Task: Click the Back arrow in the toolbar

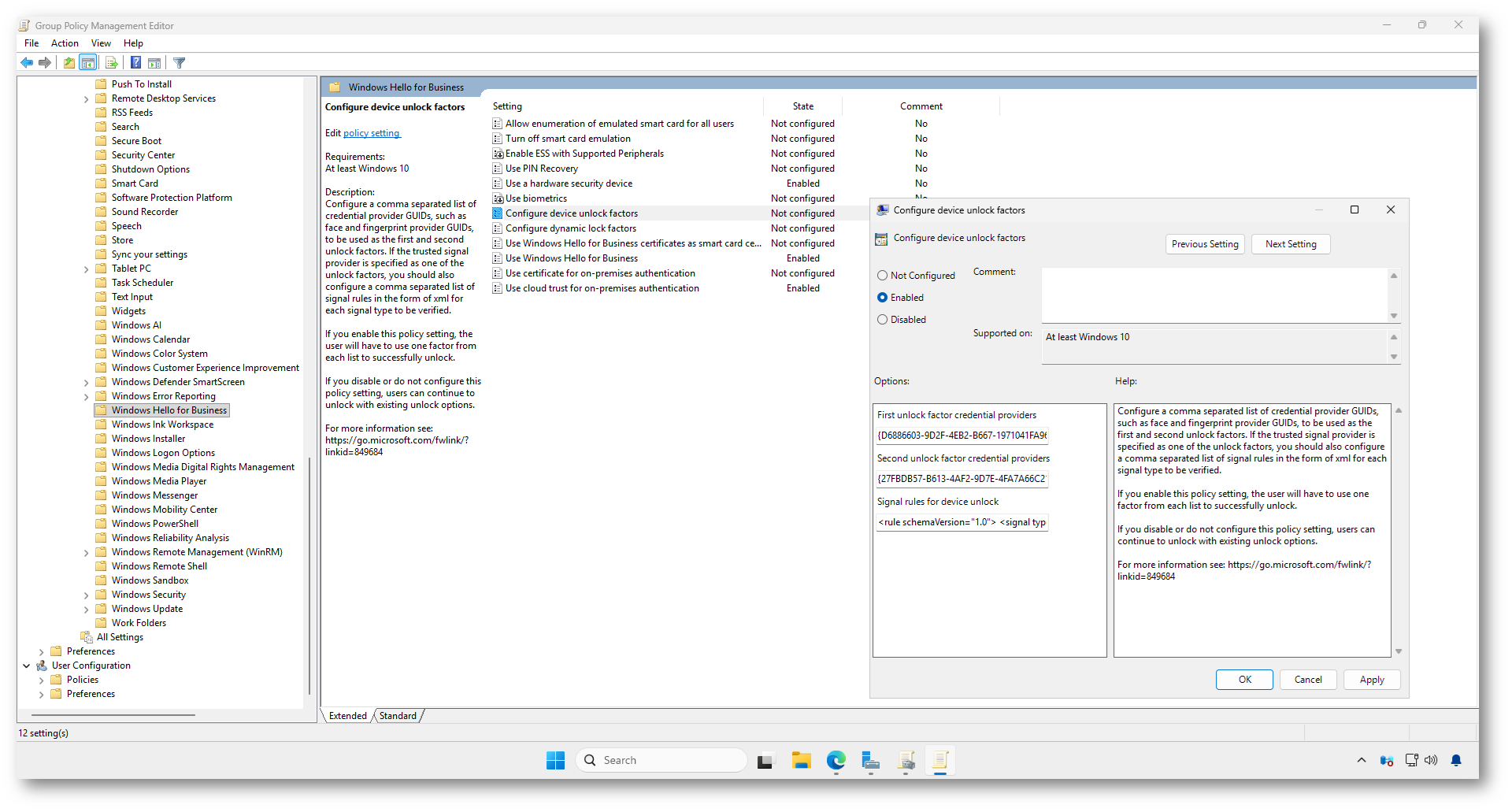Action: tap(27, 63)
